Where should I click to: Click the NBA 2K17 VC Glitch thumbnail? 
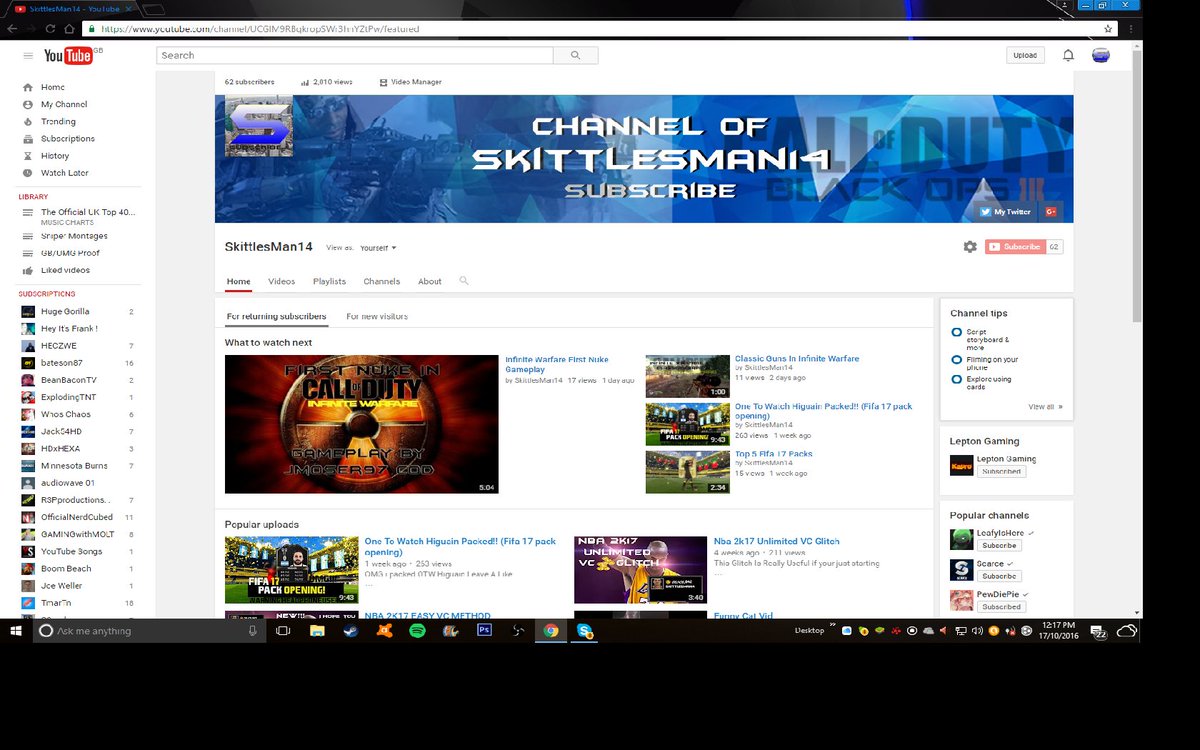point(641,570)
